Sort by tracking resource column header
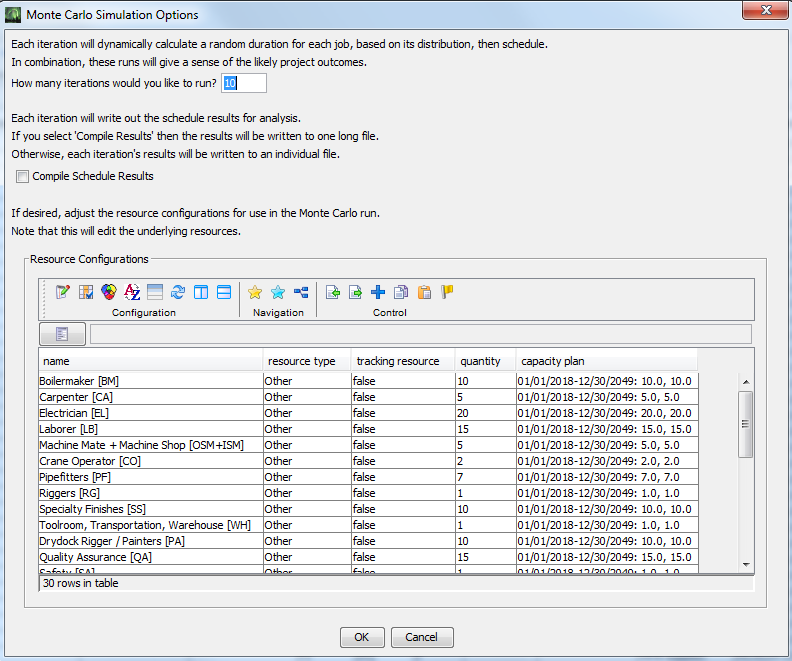The width and height of the screenshot is (792, 661). point(403,361)
